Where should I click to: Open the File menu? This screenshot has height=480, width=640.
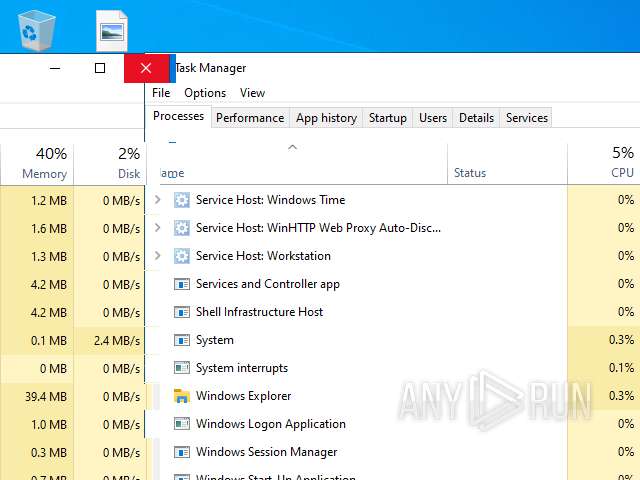[x=161, y=93]
